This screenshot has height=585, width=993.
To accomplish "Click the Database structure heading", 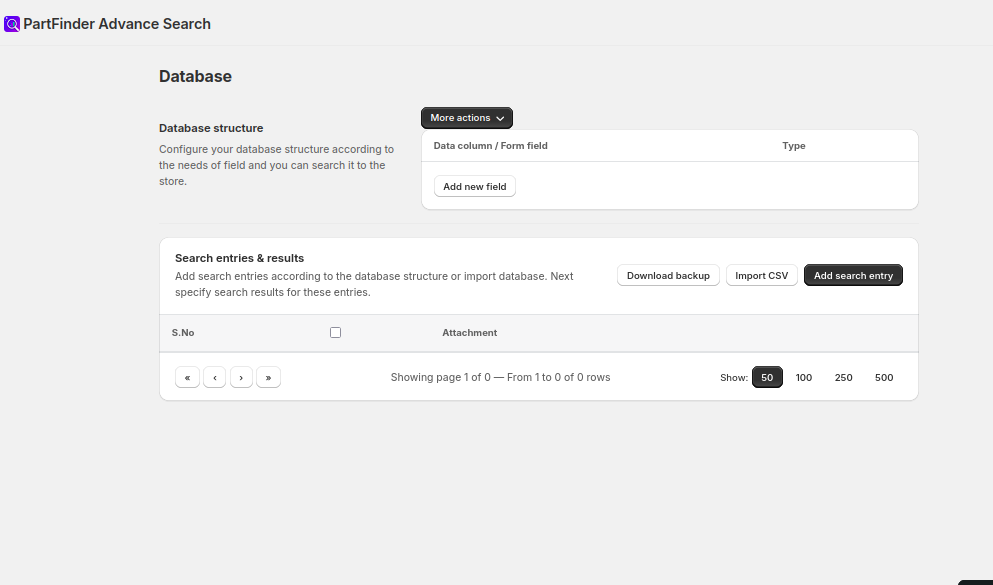I will tap(211, 128).
